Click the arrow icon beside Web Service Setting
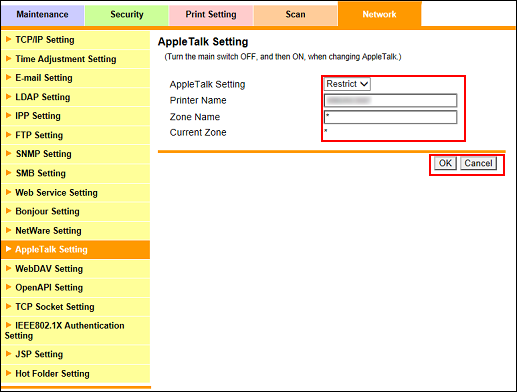The width and height of the screenshot is (517, 392). coord(9,192)
